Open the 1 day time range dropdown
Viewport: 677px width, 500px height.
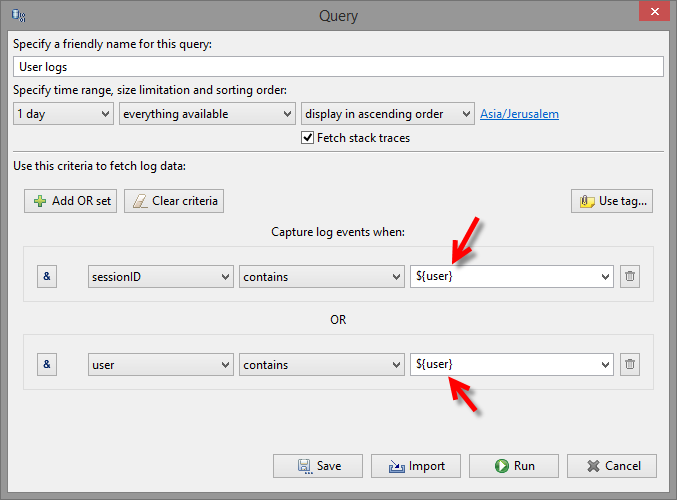point(63,114)
